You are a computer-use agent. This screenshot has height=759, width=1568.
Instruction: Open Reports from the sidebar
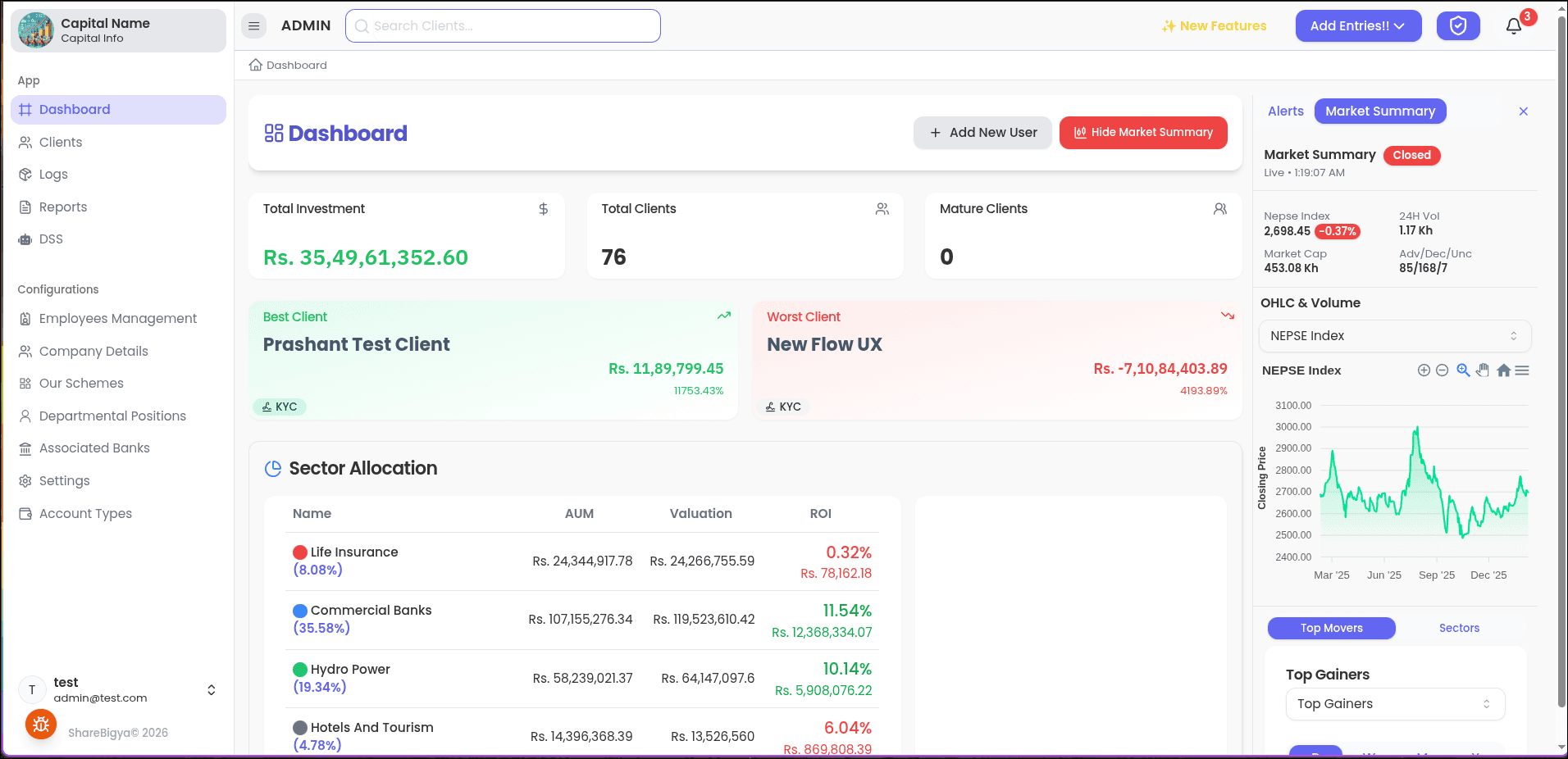pyautogui.click(x=62, y=207)
